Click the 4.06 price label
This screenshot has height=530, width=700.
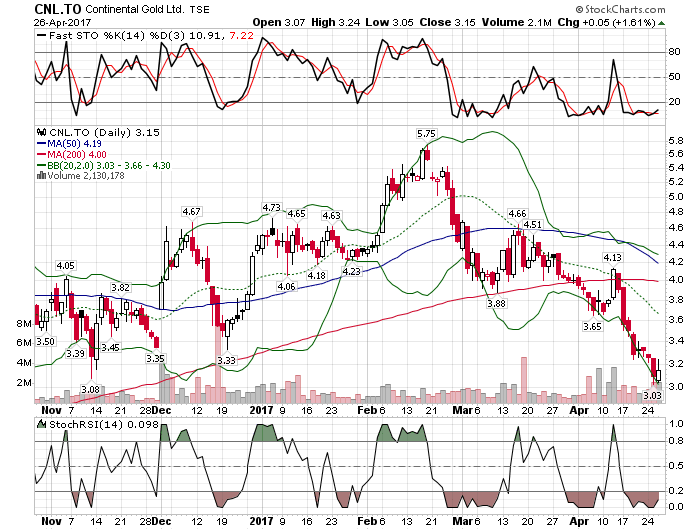coord(286,286)
